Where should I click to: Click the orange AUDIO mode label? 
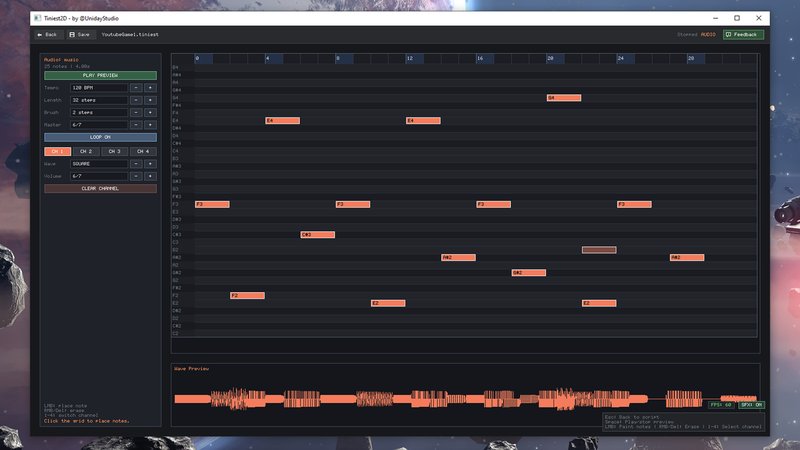708,35
